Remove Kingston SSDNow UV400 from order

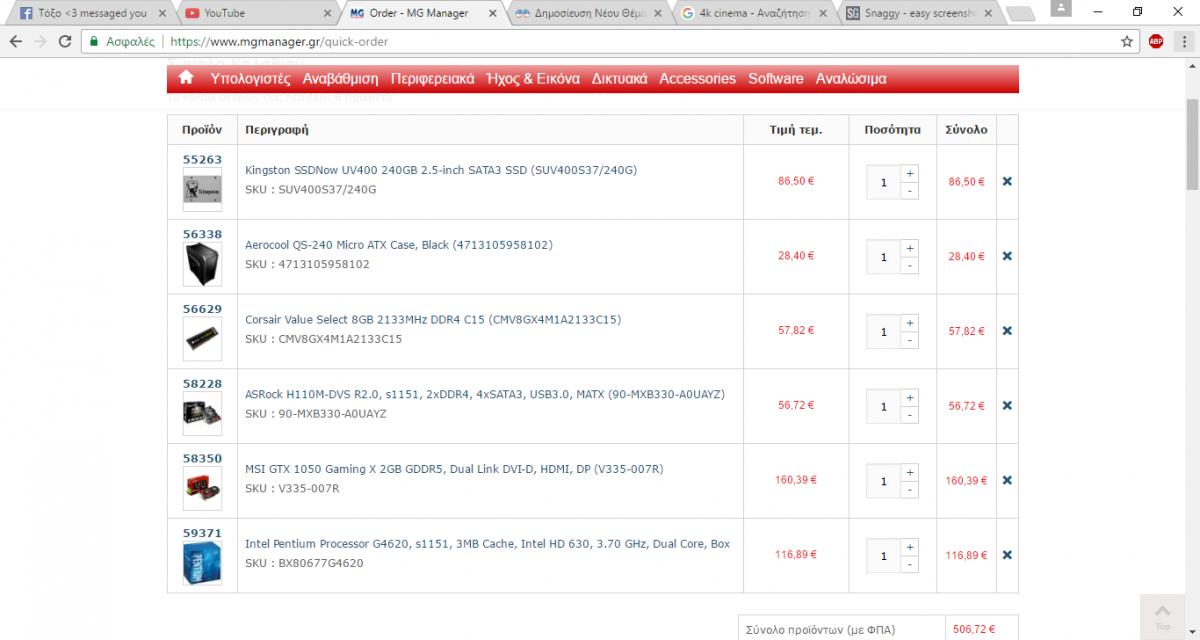[x=1007, y=182]
